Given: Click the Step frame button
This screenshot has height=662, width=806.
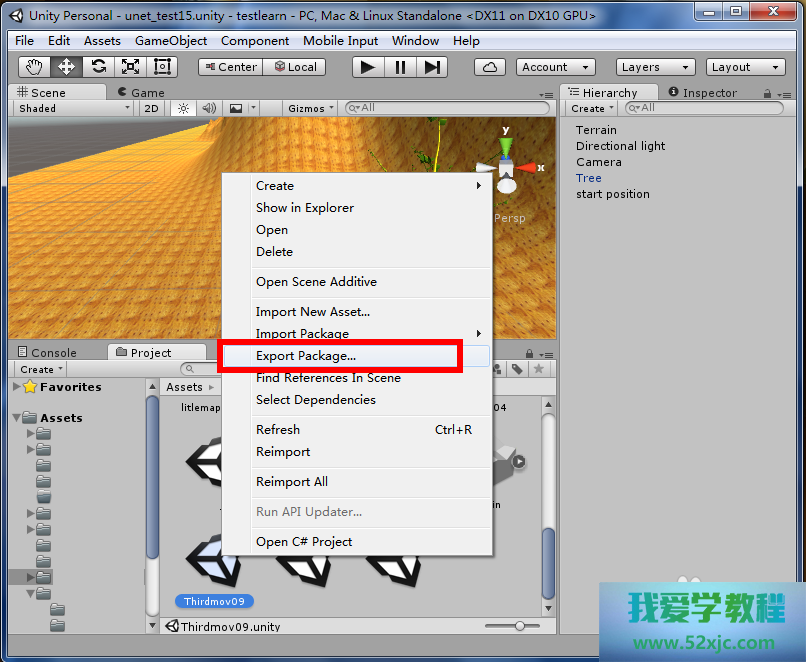Looking at the screenshot, I should 432,67.
